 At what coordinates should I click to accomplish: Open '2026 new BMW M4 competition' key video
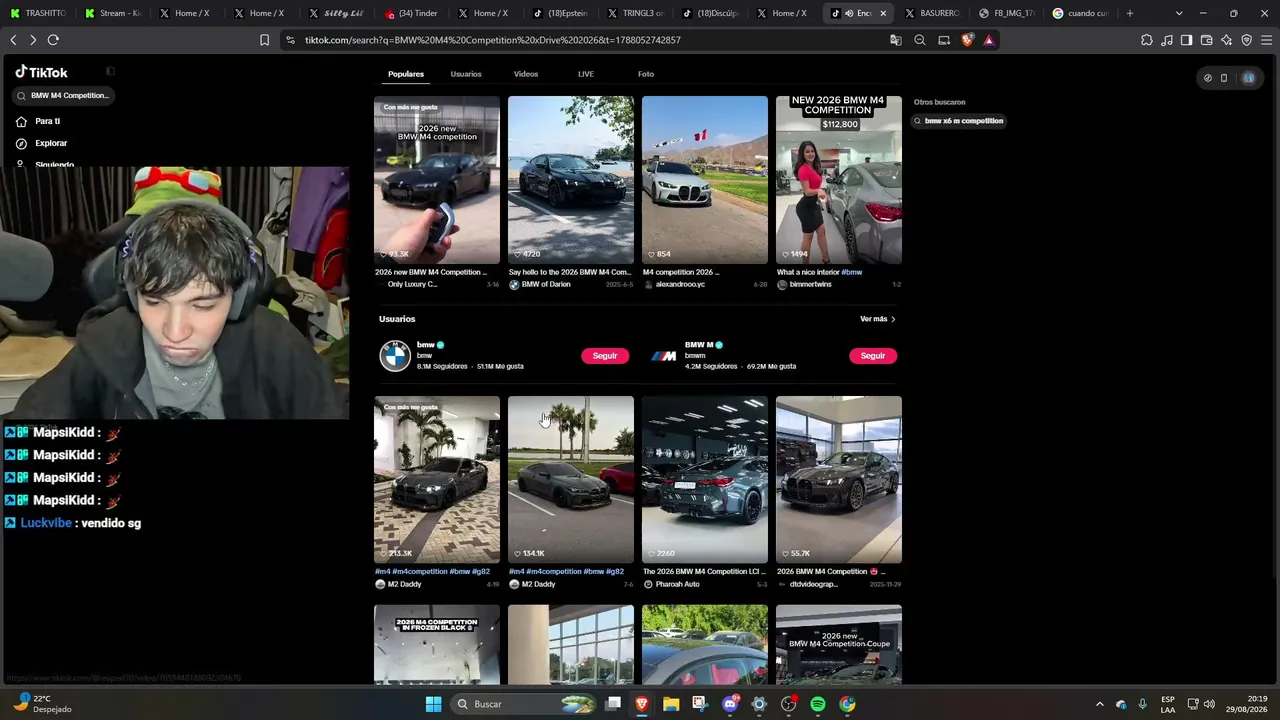437,180
